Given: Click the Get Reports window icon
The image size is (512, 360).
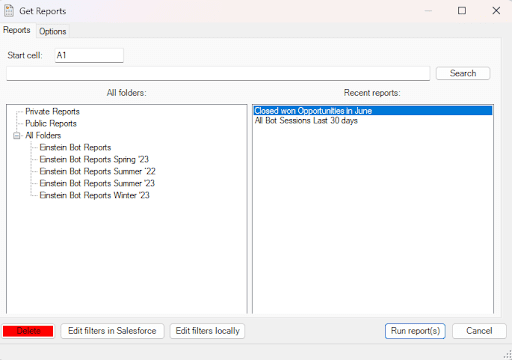Looking at the screenshot, I should [9, 11].
